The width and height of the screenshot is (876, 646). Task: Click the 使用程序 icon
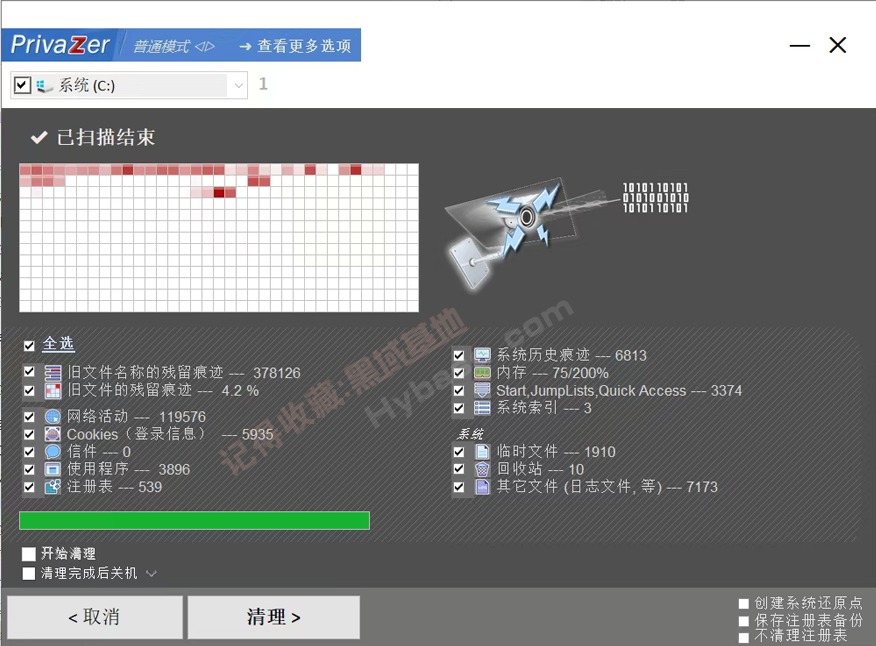(x=53, y=469)
